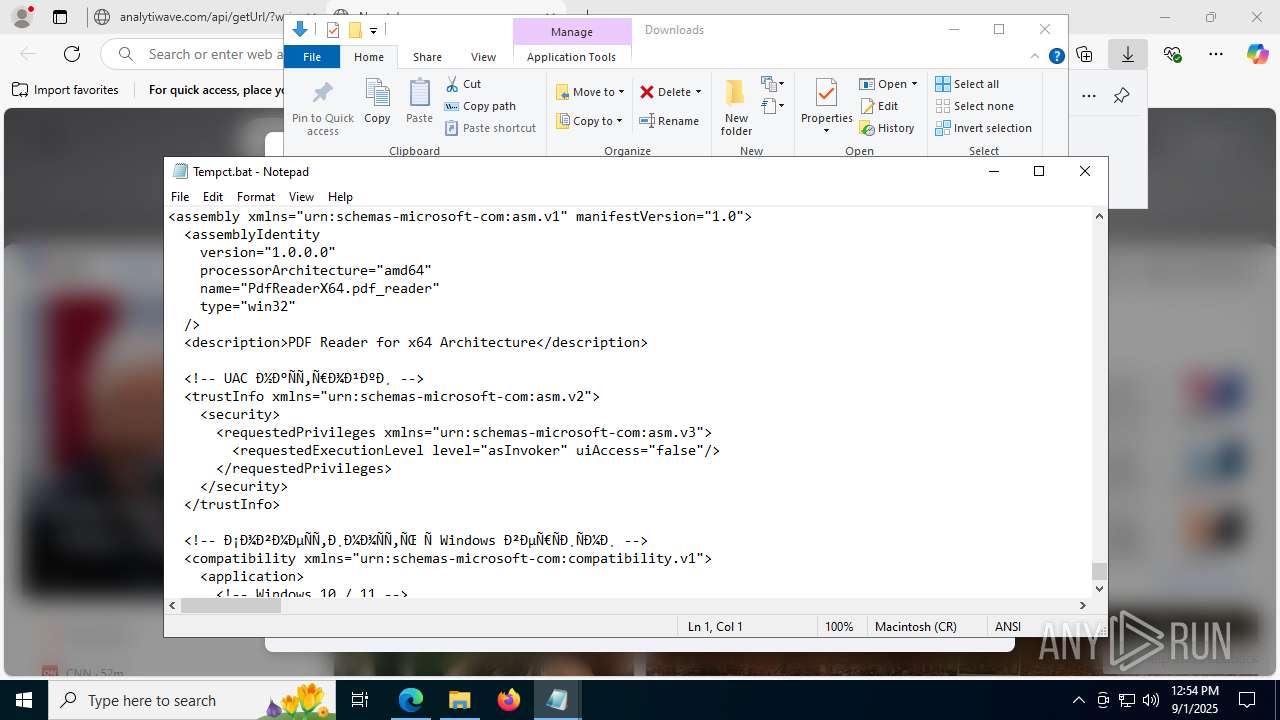Expand the Open dropdown in ribbon
1280x720 pixels.
(x=888, y=84)
